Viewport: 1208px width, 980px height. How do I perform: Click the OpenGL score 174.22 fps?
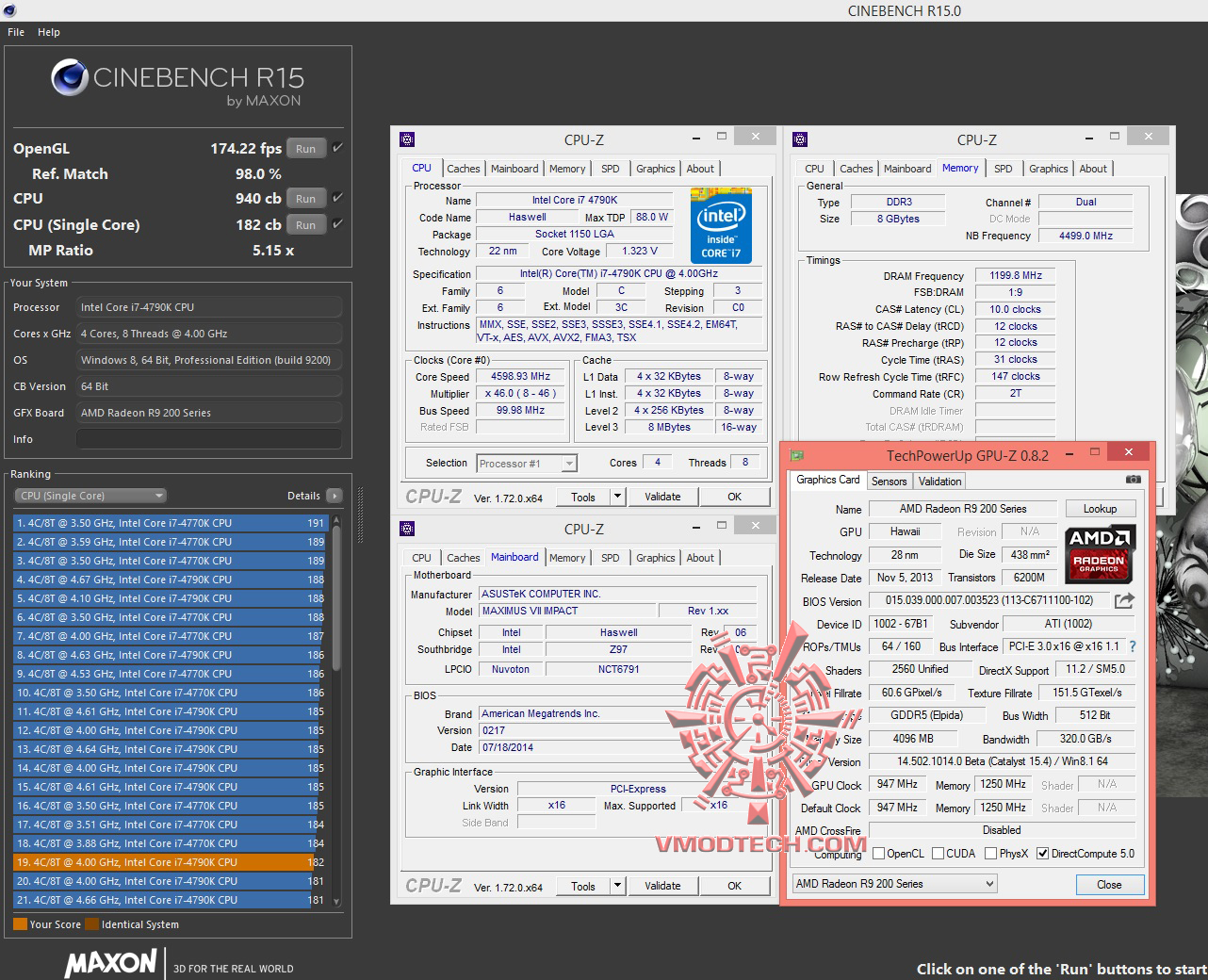246,148
